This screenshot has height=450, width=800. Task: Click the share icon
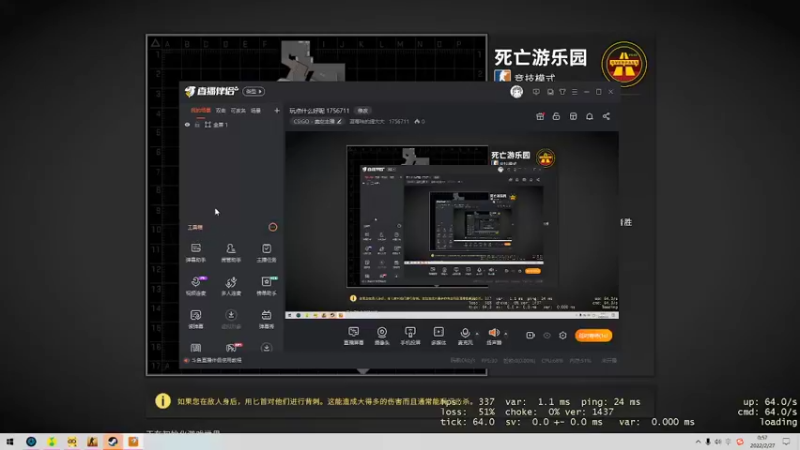point(606,116)
